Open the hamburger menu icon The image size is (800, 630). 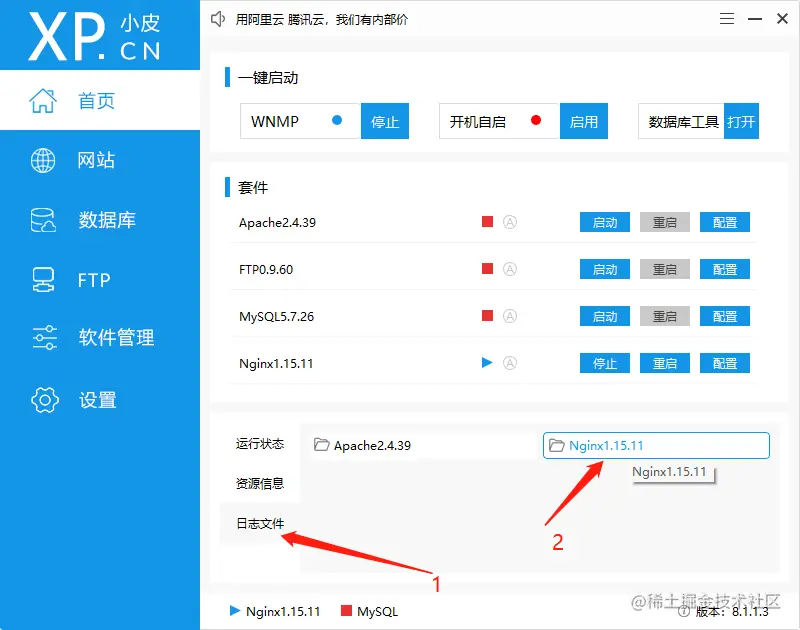tap(727, 19)
